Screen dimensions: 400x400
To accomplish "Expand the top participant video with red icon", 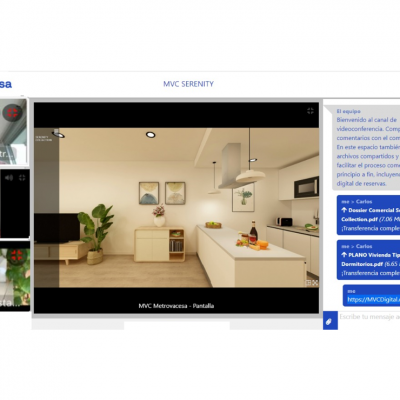I will point(12,112).
